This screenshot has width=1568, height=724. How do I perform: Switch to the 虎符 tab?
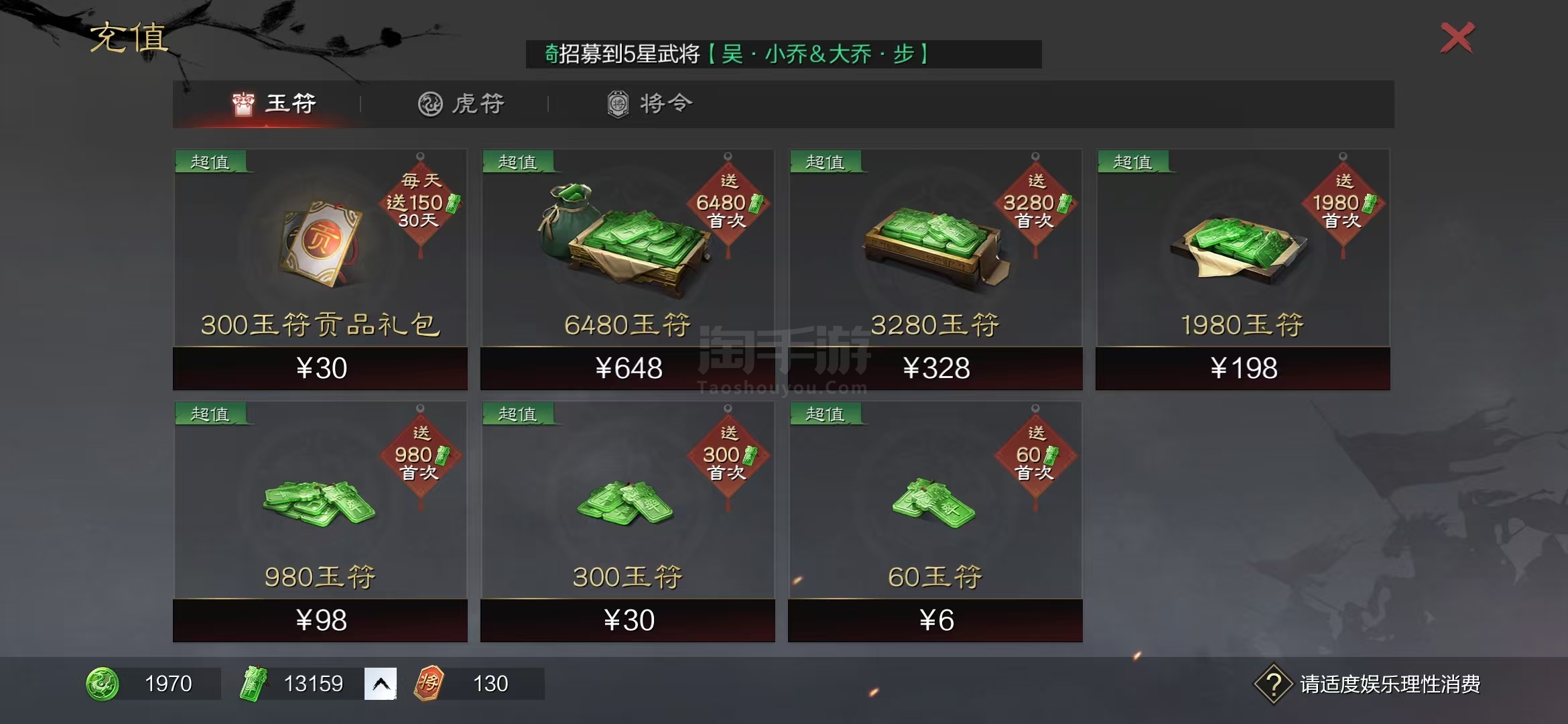point(461,104)
